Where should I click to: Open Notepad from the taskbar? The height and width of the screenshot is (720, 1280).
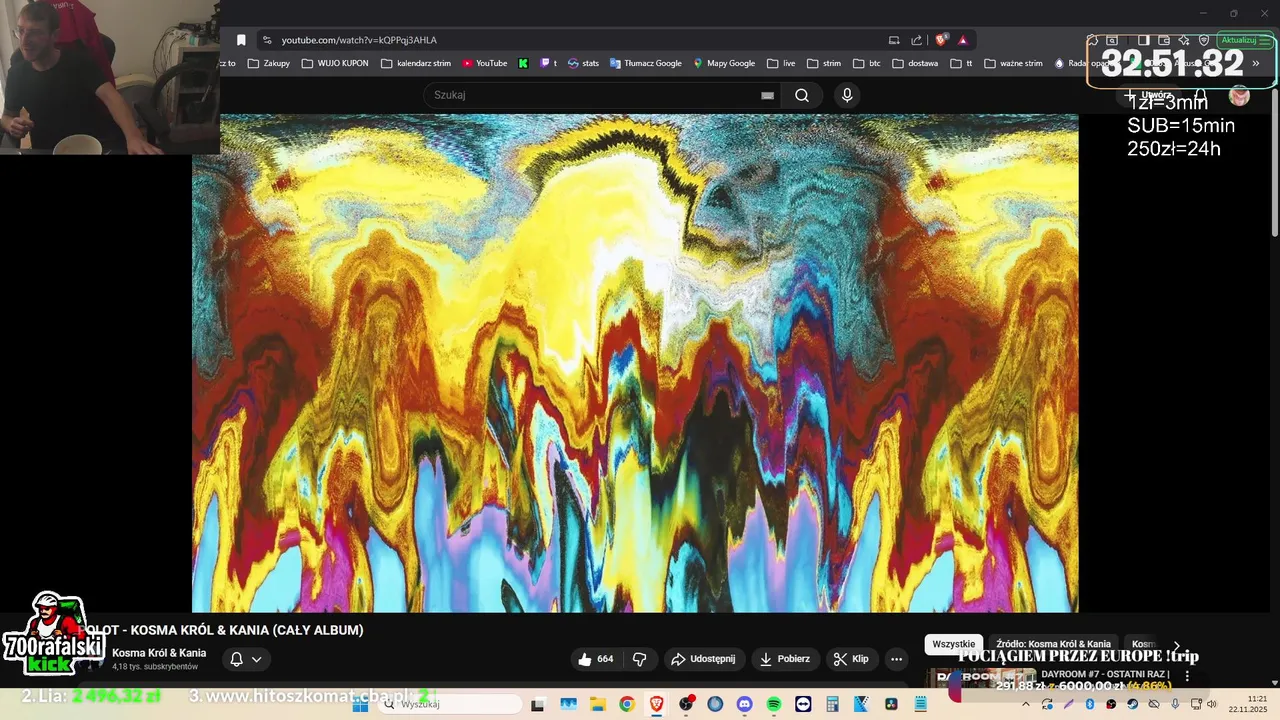pyautogui.click(x=921, y=704)
